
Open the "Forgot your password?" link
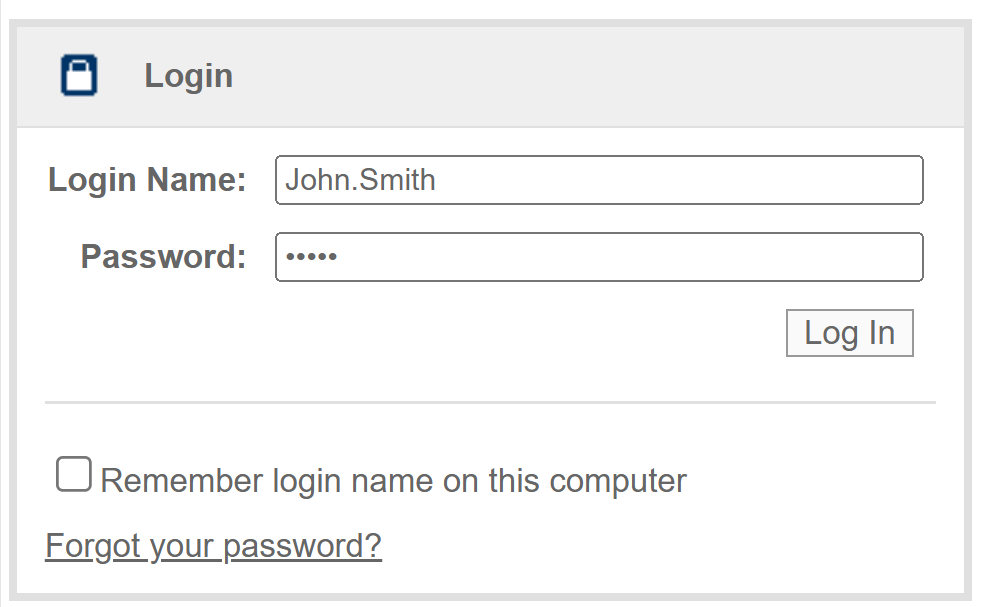tap(213, 546)
